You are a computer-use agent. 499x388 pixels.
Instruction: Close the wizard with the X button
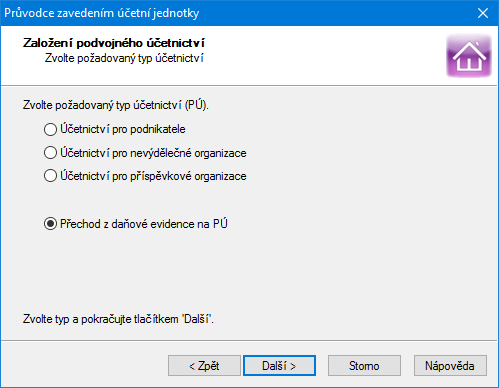483,13
